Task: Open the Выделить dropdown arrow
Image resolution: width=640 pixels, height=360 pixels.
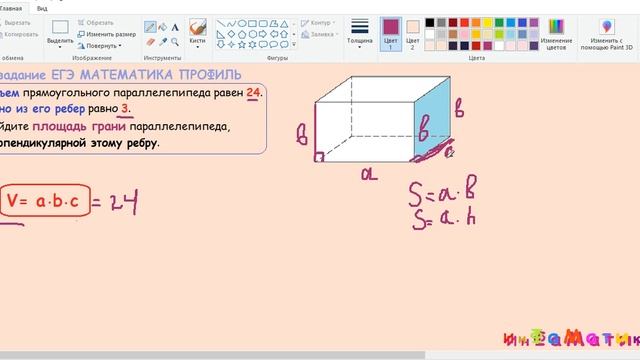Action: 60,47
